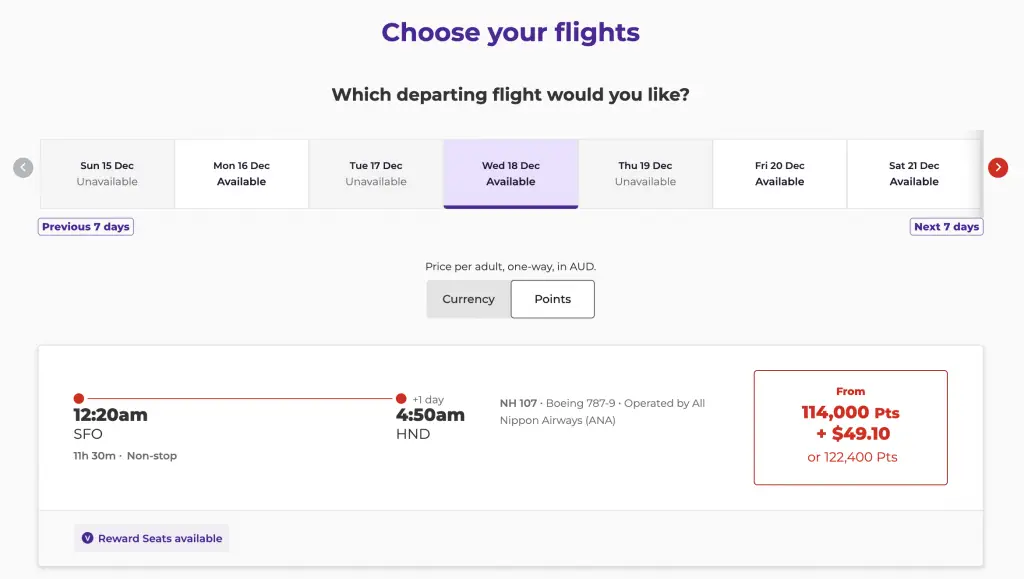Click the red arrival dot at HND
This screenshot has height=579, width=1024.
point(401,398)
